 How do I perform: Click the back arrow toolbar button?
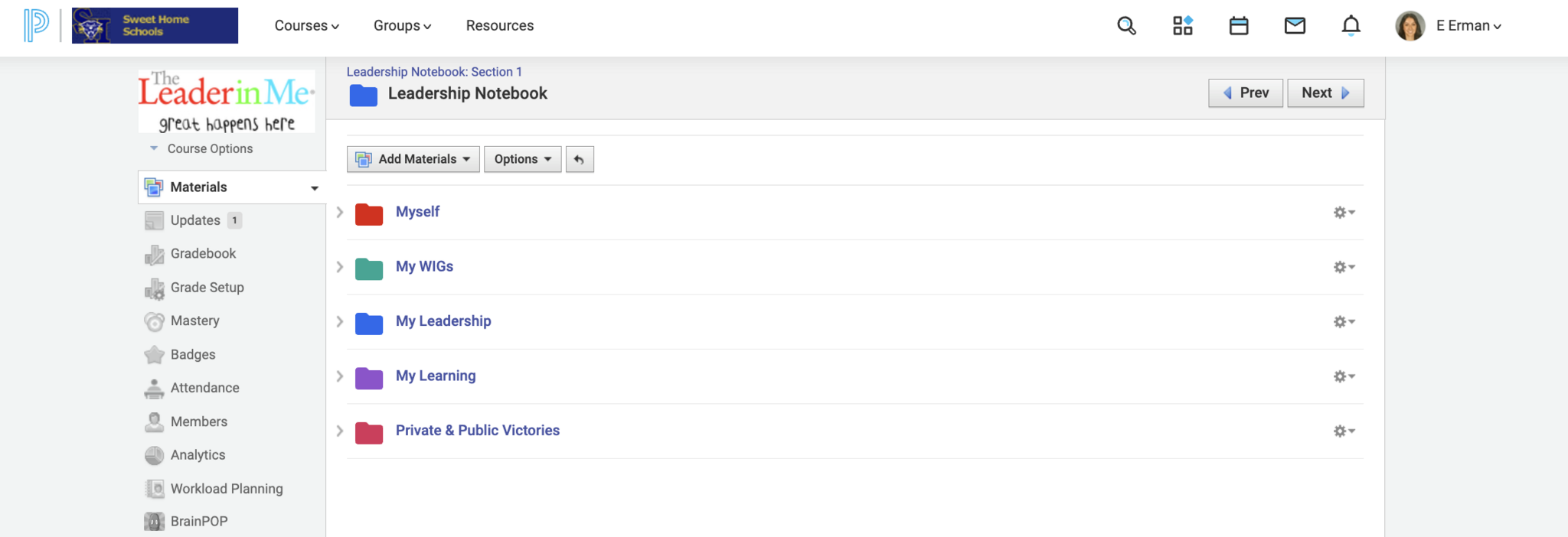(580, 159)
